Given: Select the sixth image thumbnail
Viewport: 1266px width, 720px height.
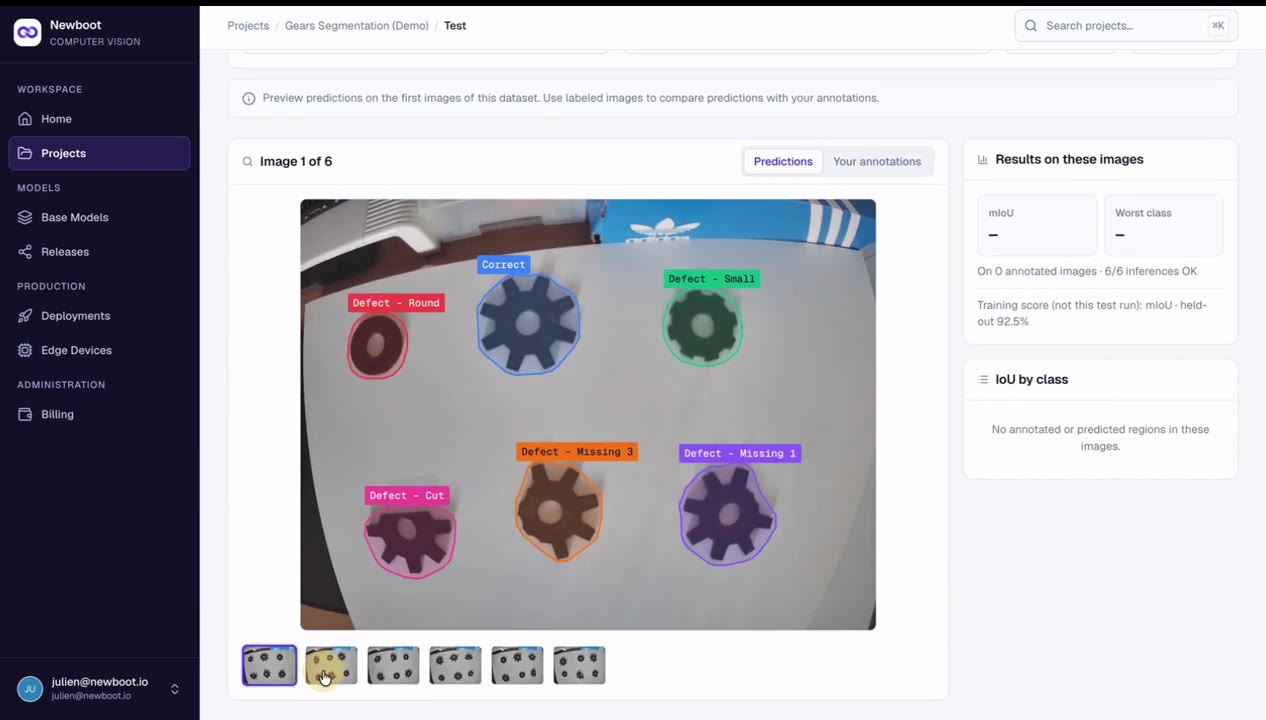Looking at the screenshot, I should tap(579, 665).
